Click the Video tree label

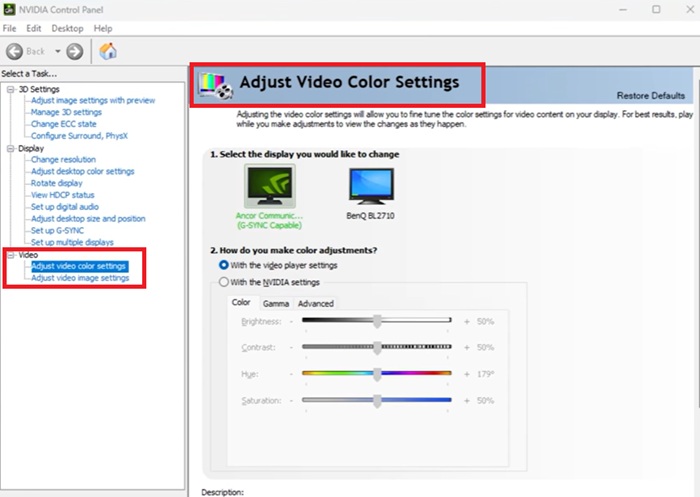pos(28,255)
